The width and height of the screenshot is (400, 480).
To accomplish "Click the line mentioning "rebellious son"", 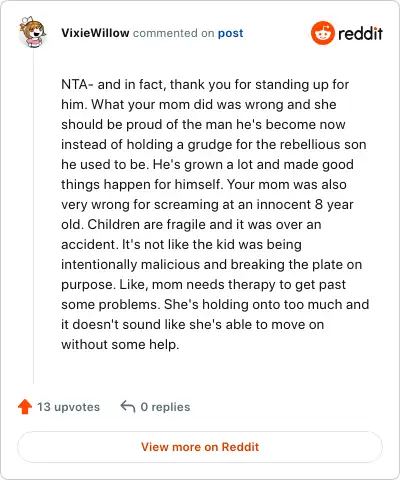I will pos(214,144).
